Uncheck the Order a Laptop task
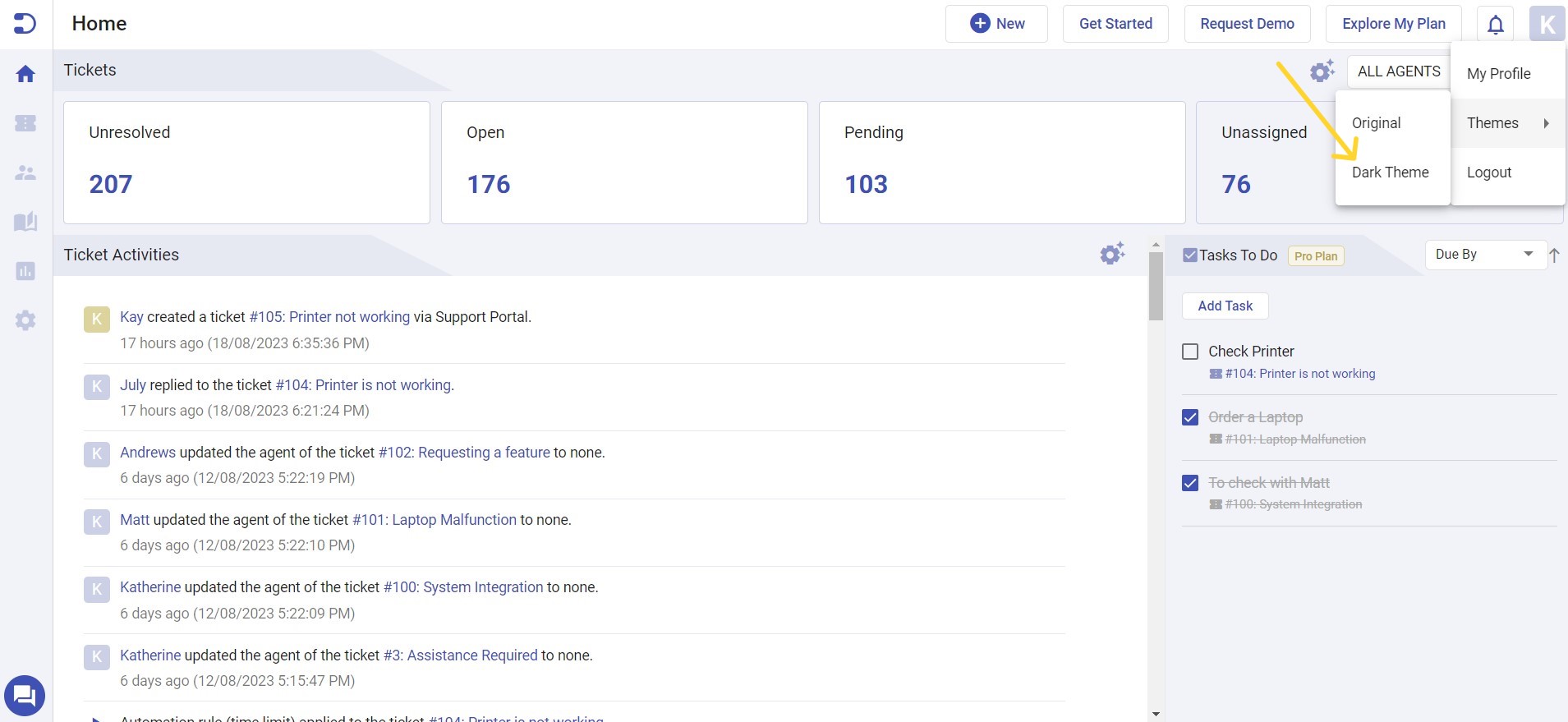The width and height of the screenshot is (1568, 722). pos(1190,417)
